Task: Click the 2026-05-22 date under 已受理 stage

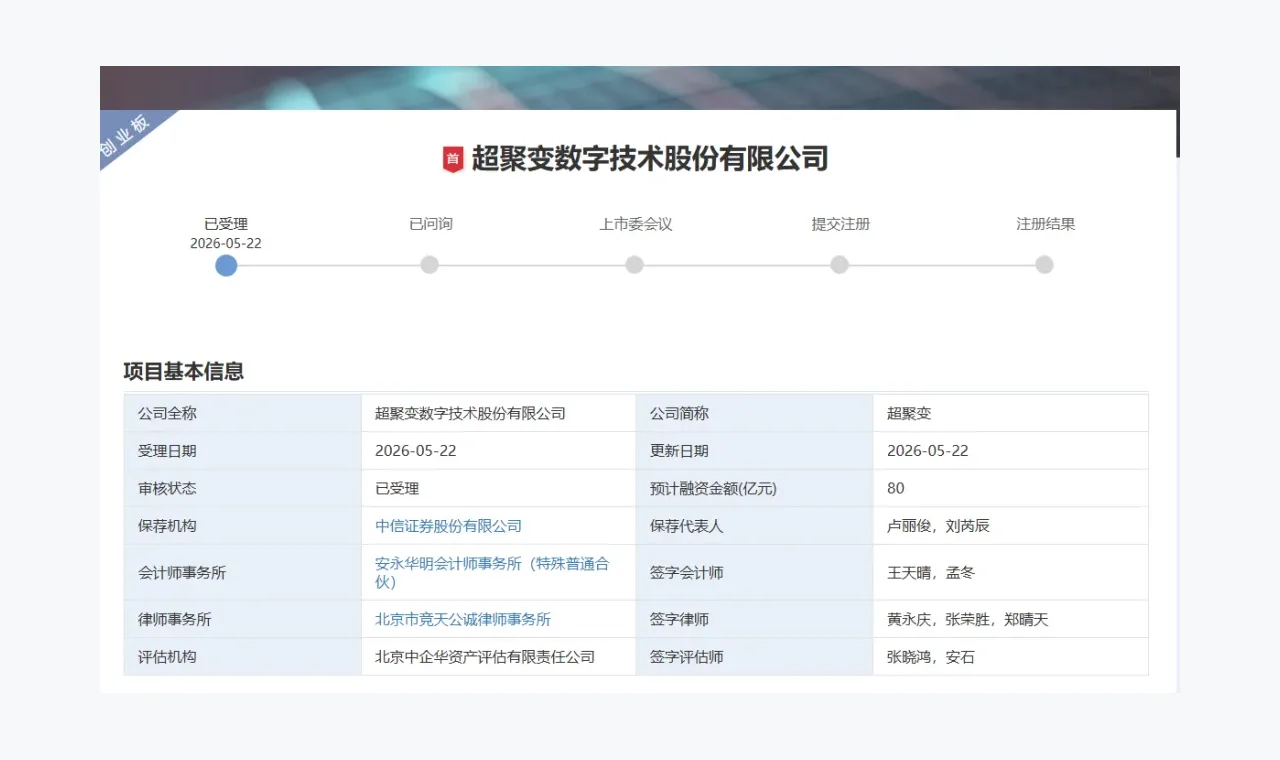Action: [x=226, y=243]
